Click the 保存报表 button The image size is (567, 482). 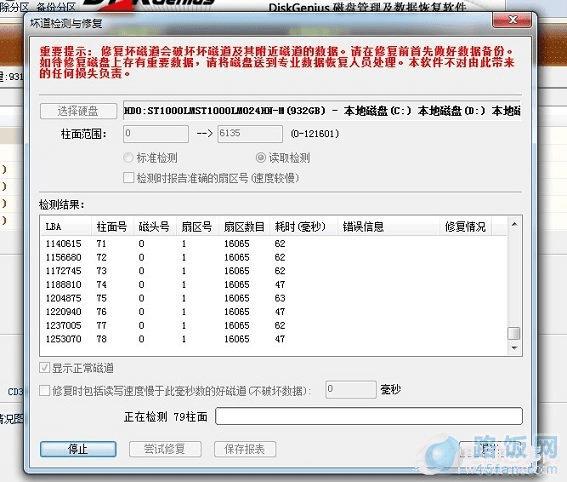click(245, 449)
